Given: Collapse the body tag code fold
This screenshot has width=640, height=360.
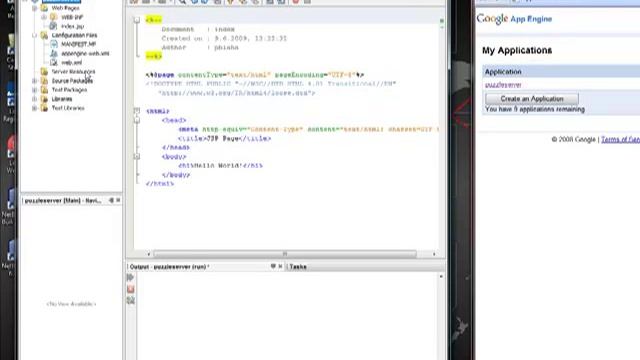Looking at the screenshot, I should pyautogui.click(x=137, y=156).
